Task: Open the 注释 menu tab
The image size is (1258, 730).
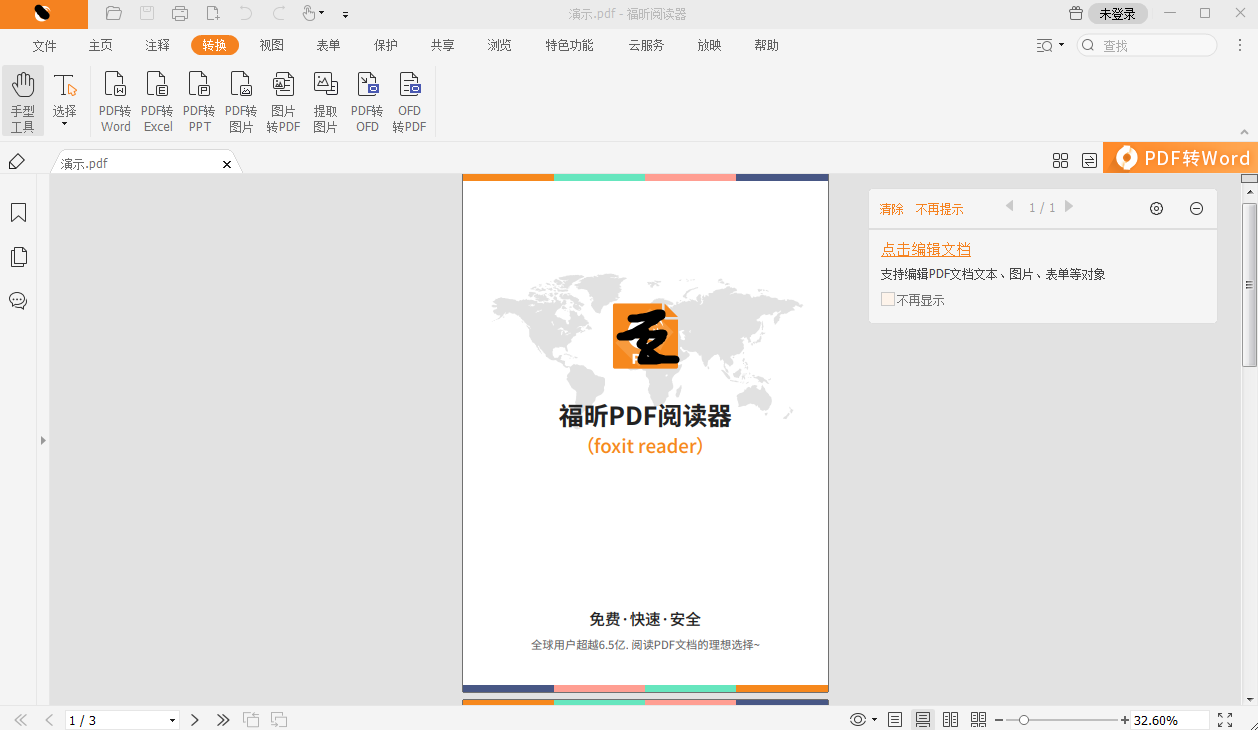Action: tap(158, 46)
